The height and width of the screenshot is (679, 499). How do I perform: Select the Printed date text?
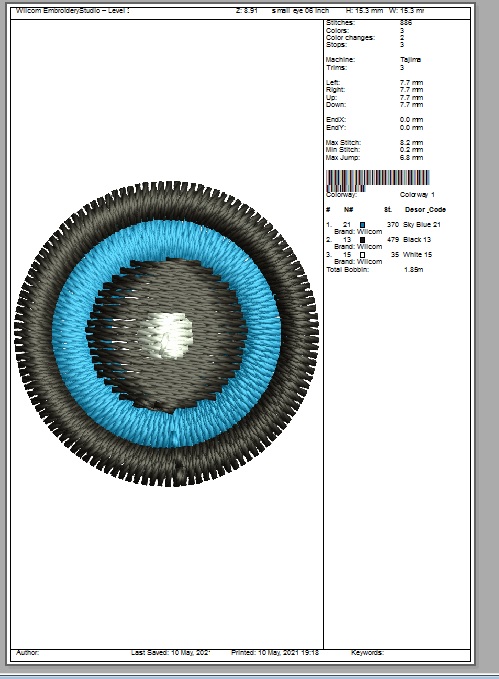pyautogui.click(x=275, y=653)
